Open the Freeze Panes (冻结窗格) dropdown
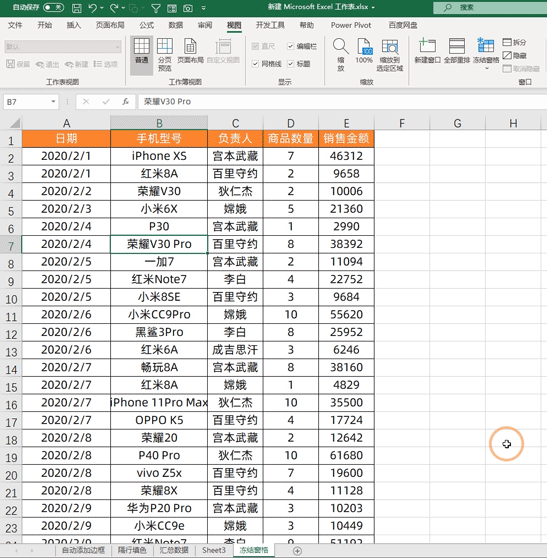Screen dimensions: 547x558 (x=486, y=68)
